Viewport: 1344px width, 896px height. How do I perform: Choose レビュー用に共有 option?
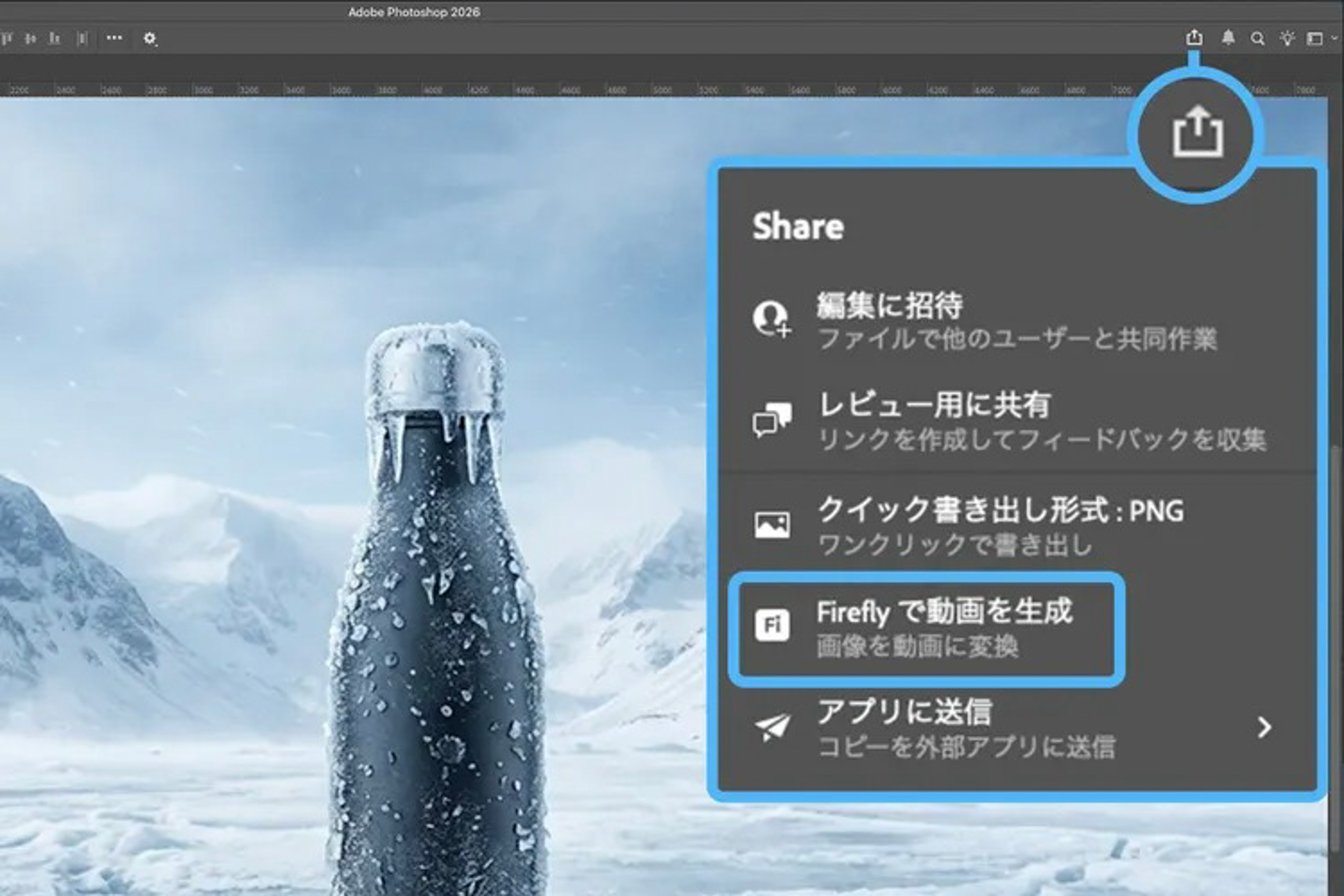934,405
